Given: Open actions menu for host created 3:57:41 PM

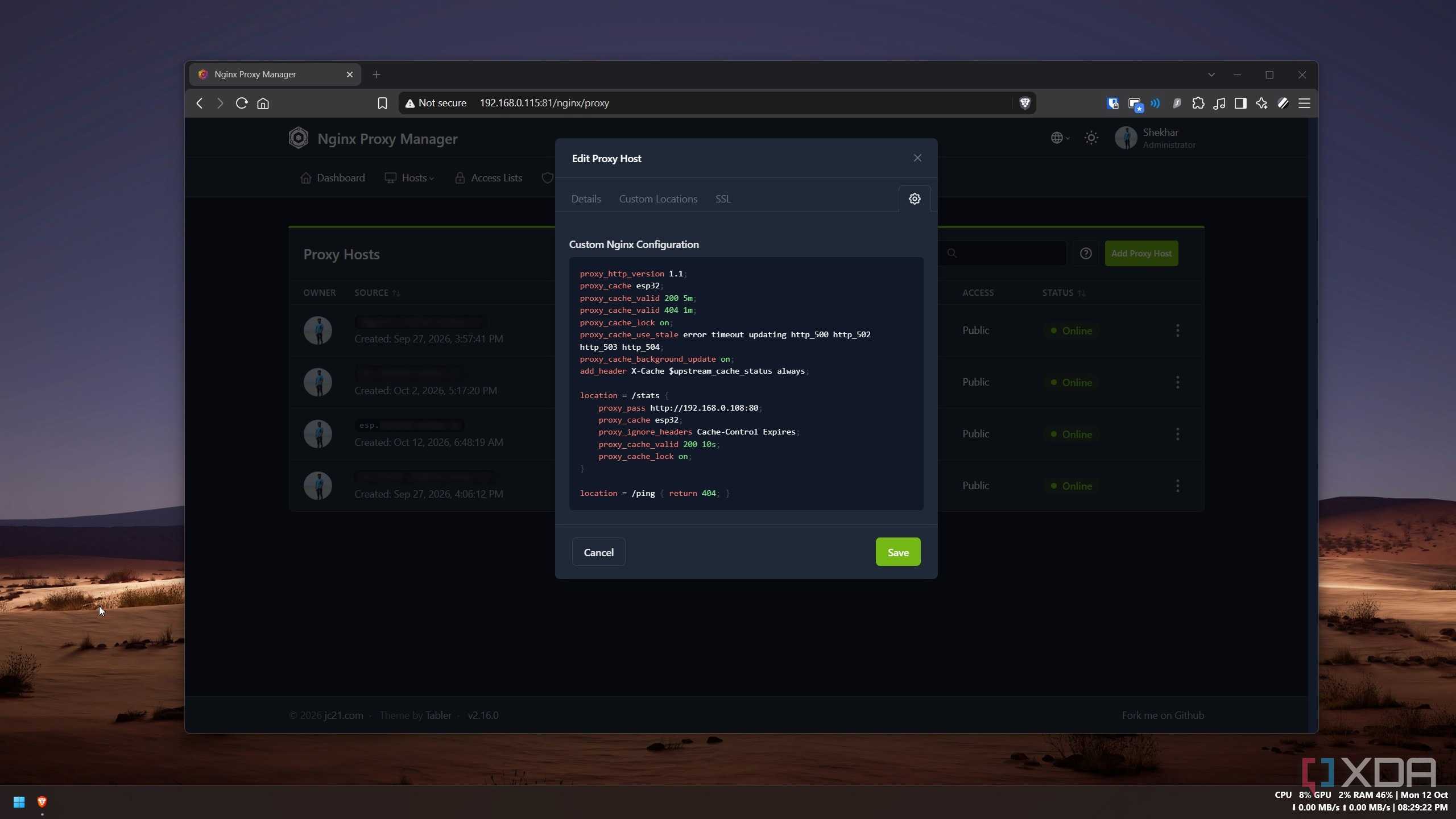Looking at the screenshot, I should 1177,330.
